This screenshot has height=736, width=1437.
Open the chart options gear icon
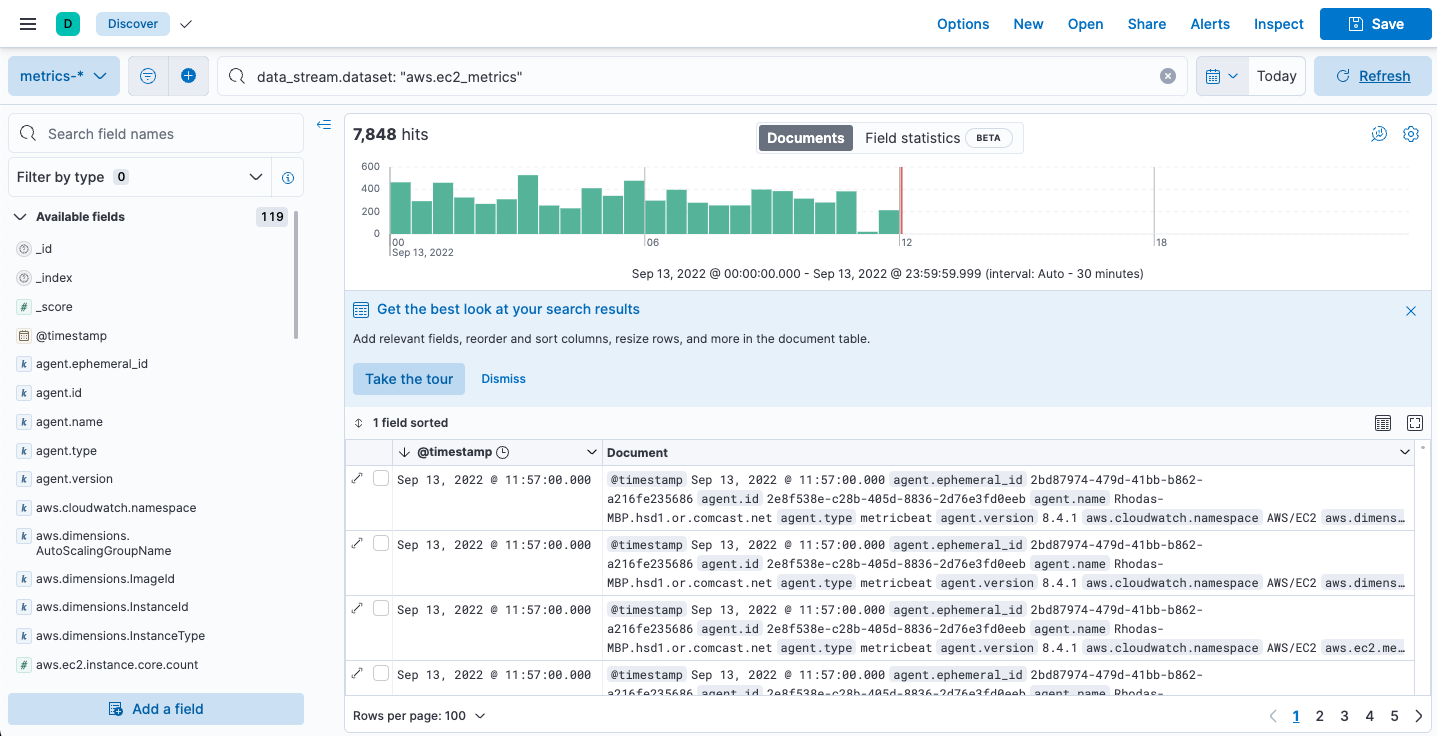pyautogui.click(x=1411, y=133)
